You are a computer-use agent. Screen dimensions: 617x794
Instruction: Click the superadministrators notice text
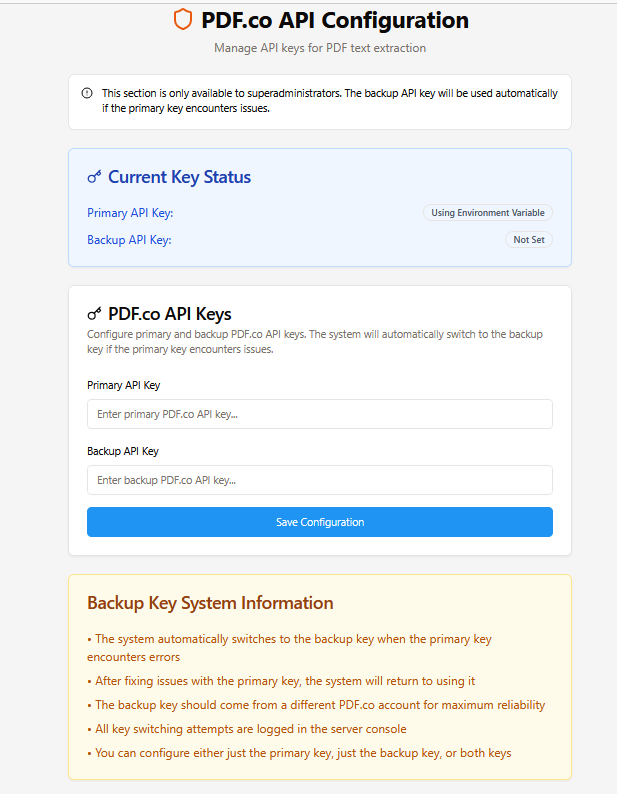click(329, 101)
